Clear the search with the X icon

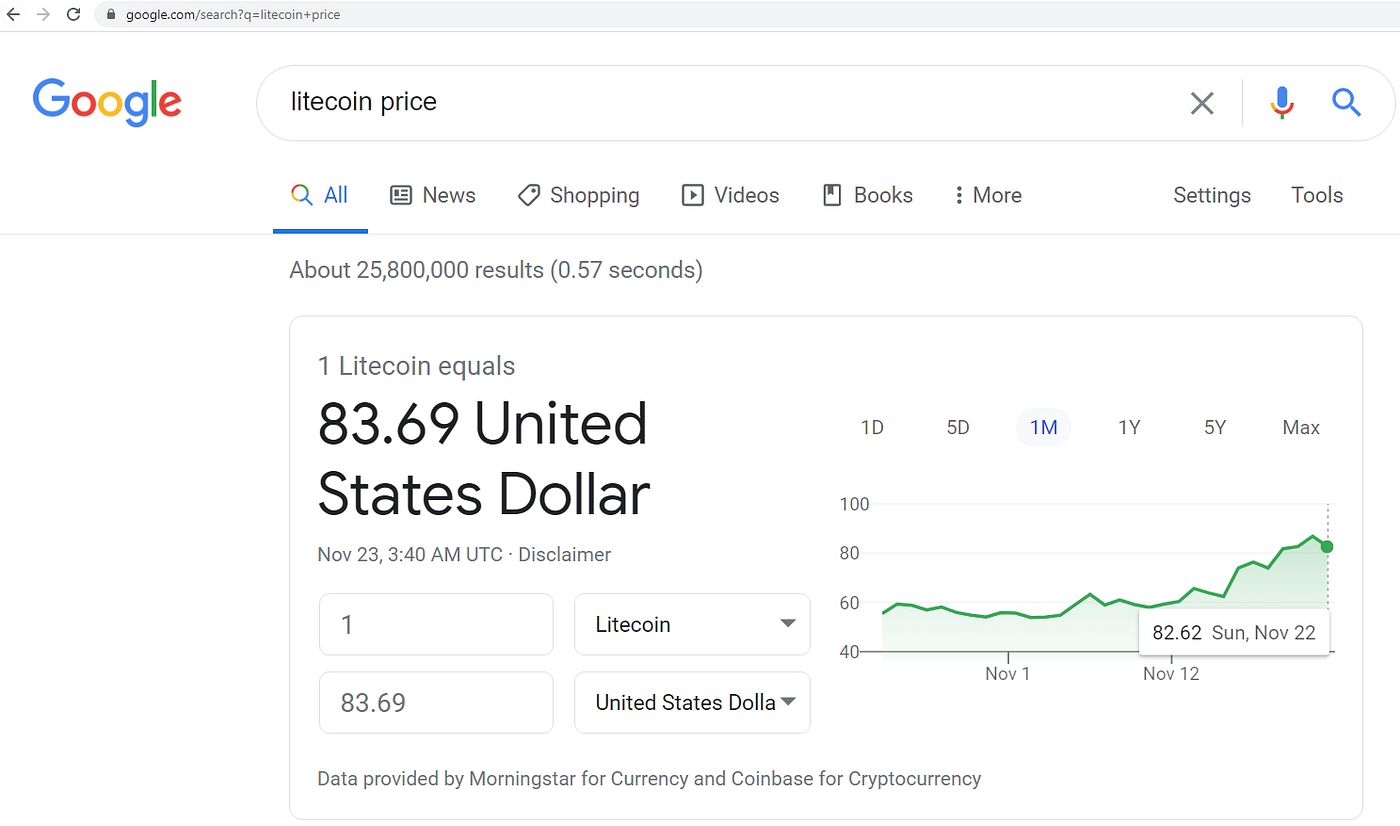[x=1202, y=103]
